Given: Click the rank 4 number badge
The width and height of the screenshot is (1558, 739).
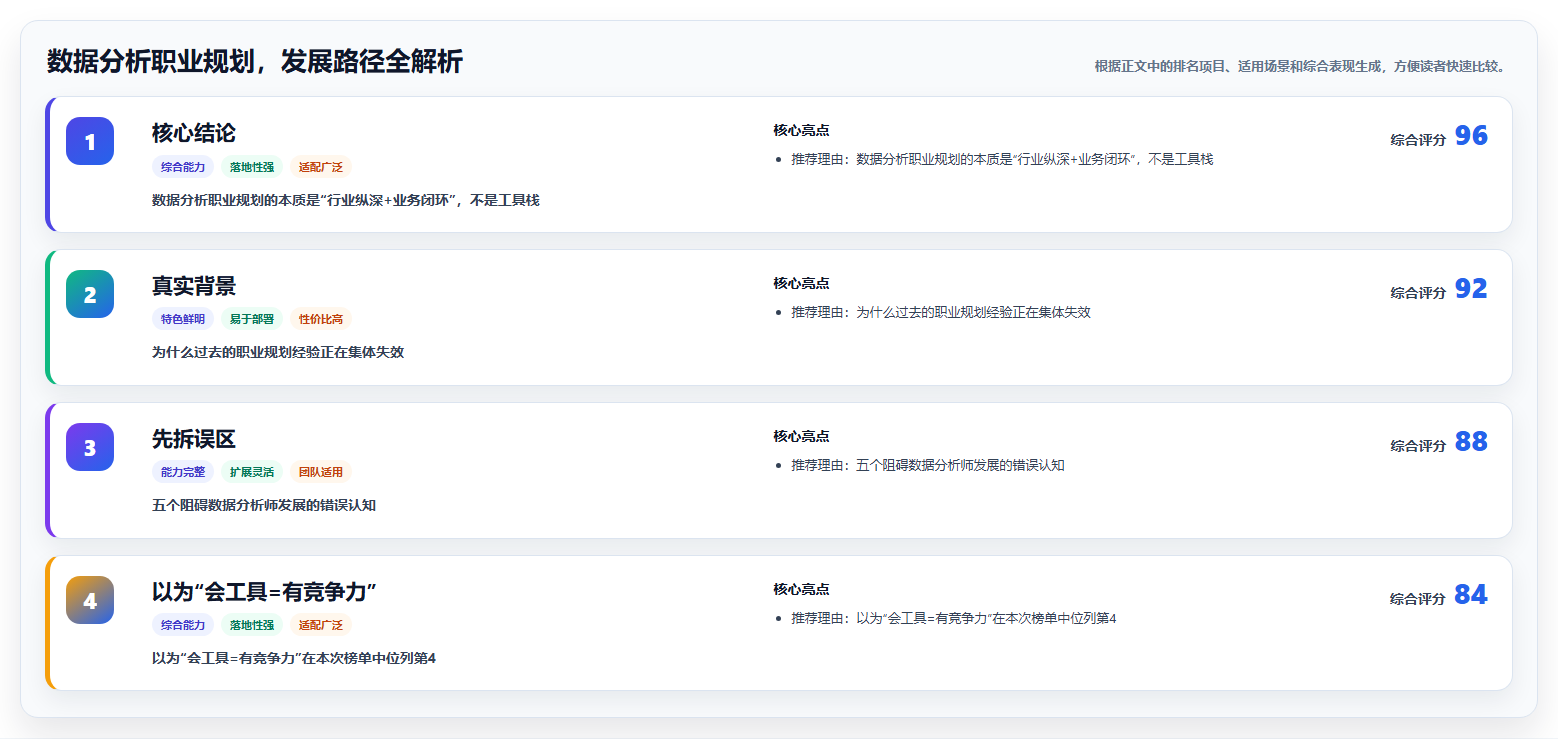Looking at the screenshot, I should click(x=90, y=600).
